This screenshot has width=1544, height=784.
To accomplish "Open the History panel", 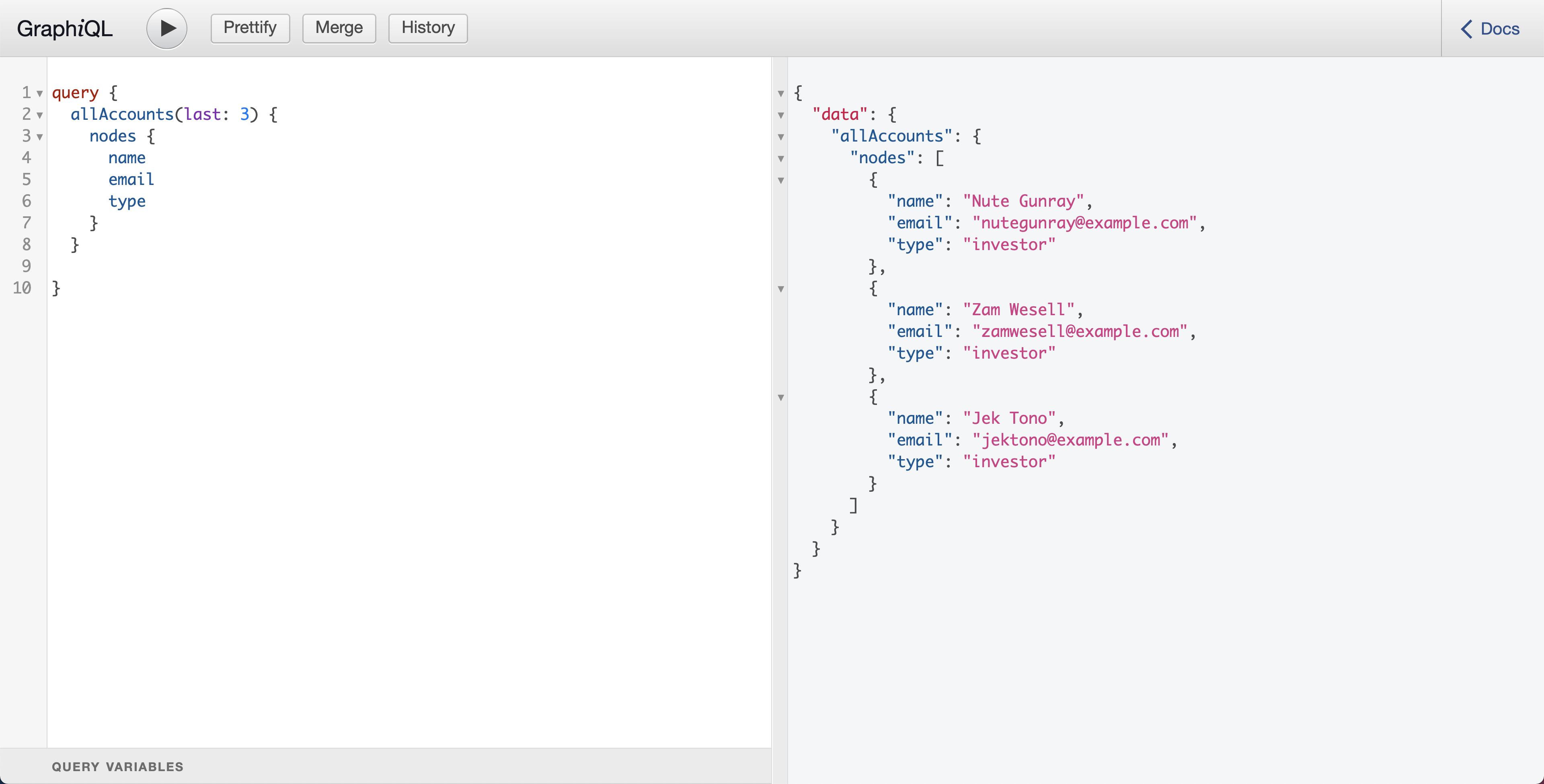I will click(428, 28).
